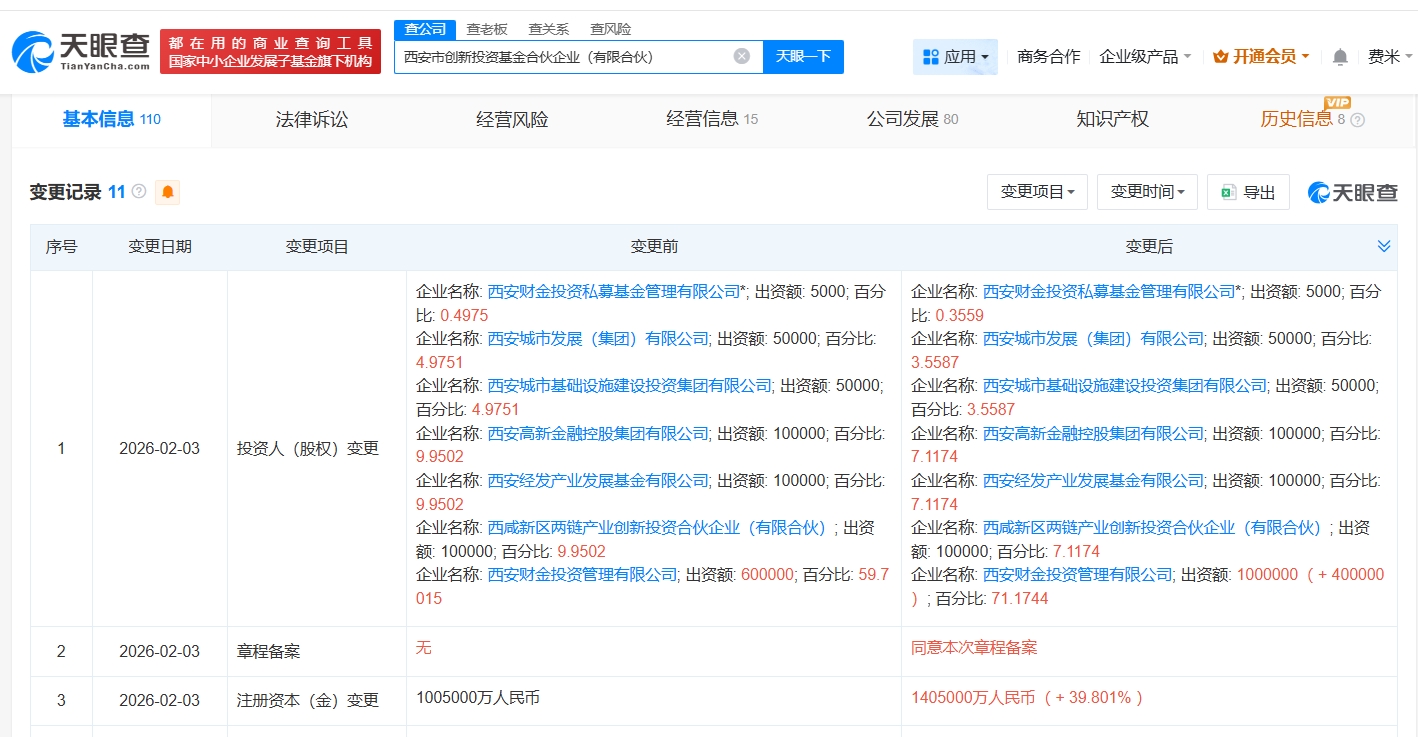The width and height of the screenshot is (1418, 737).
Task: Click the orange alert bell beside 变更记录
Action: [x=167, y=192]
